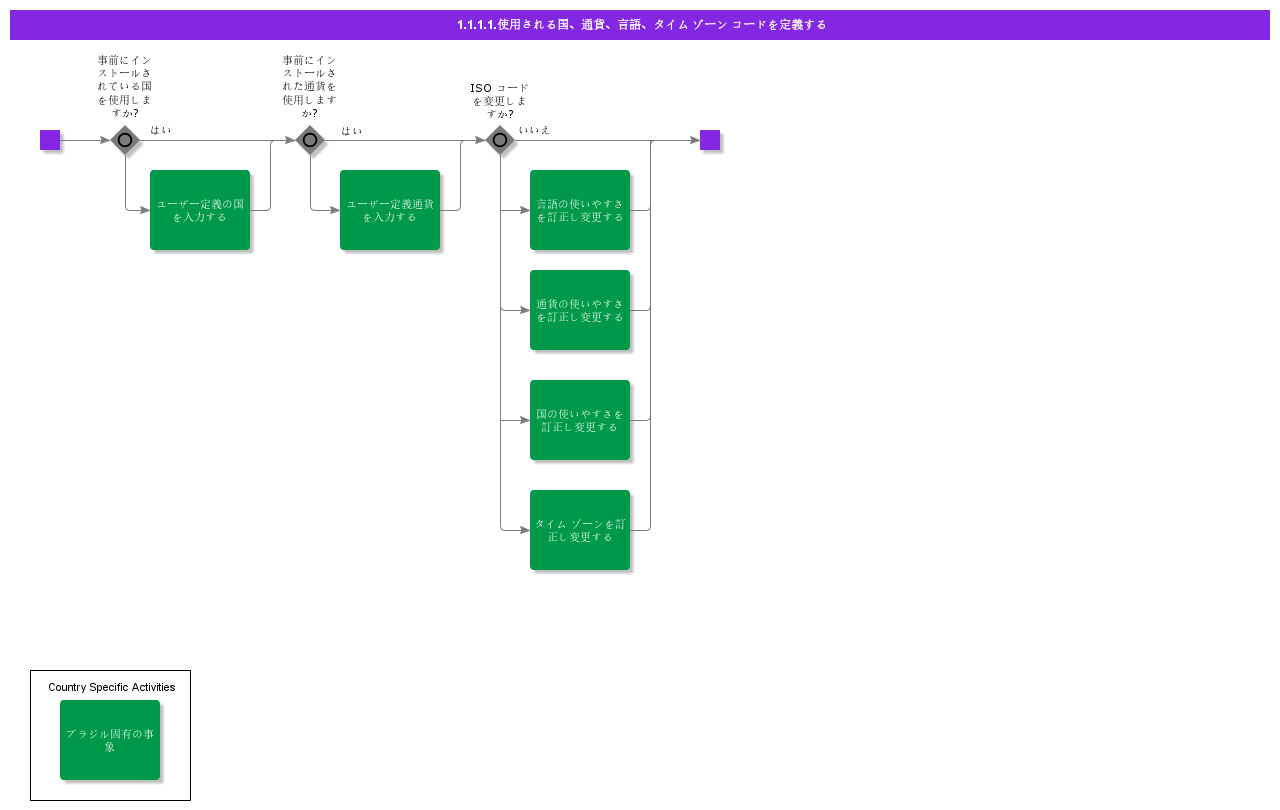1280x810 pixels.
Task: Click the はい label after the second gateway
Action: click(x=352, y=131)
